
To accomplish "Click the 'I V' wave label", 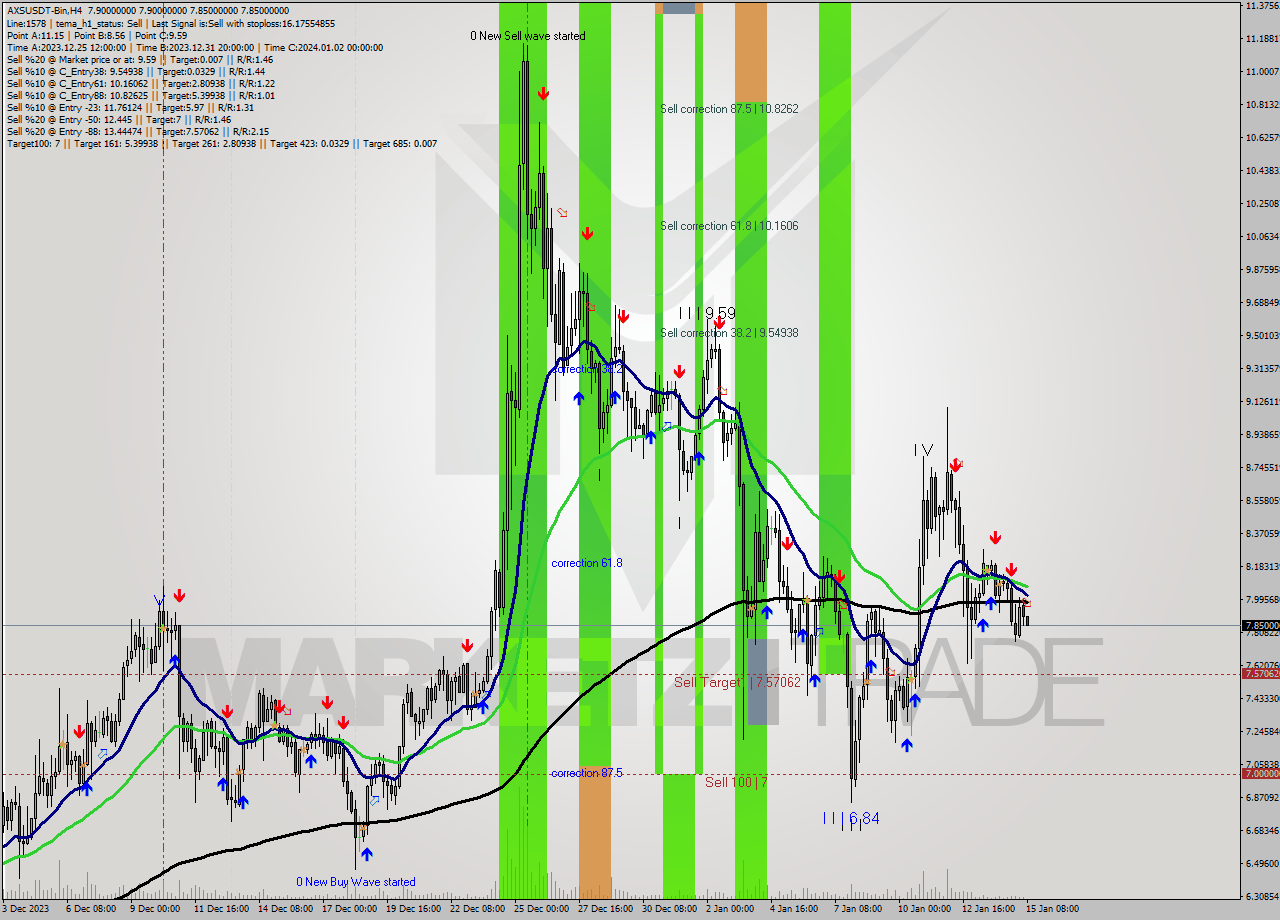I will (923, 451).
